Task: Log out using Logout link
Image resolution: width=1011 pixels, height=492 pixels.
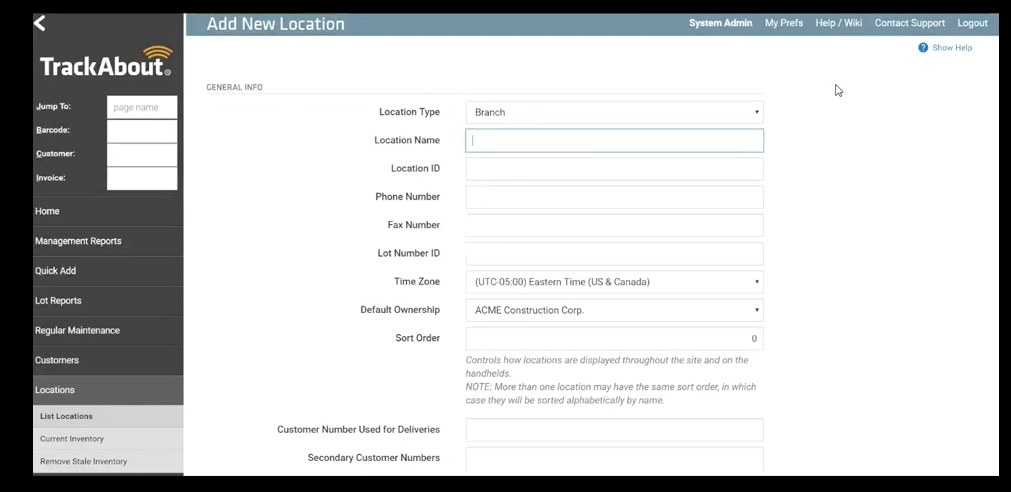Action: tap(972, 23)
